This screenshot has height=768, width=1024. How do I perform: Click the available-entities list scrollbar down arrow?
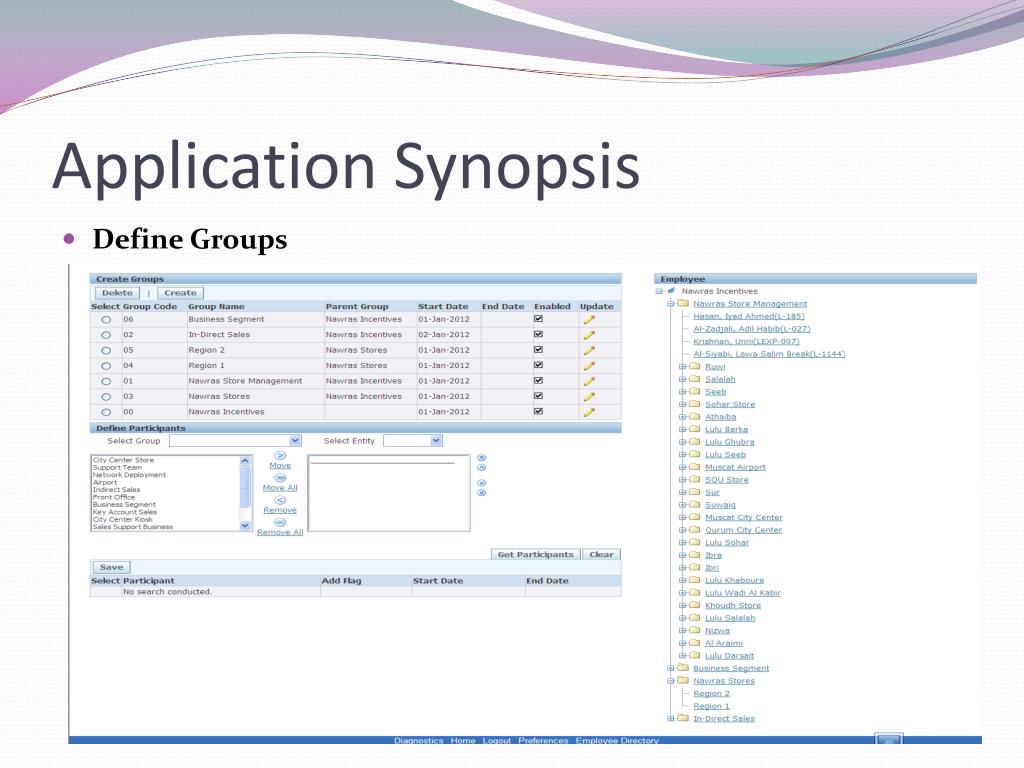pos(246,526)
